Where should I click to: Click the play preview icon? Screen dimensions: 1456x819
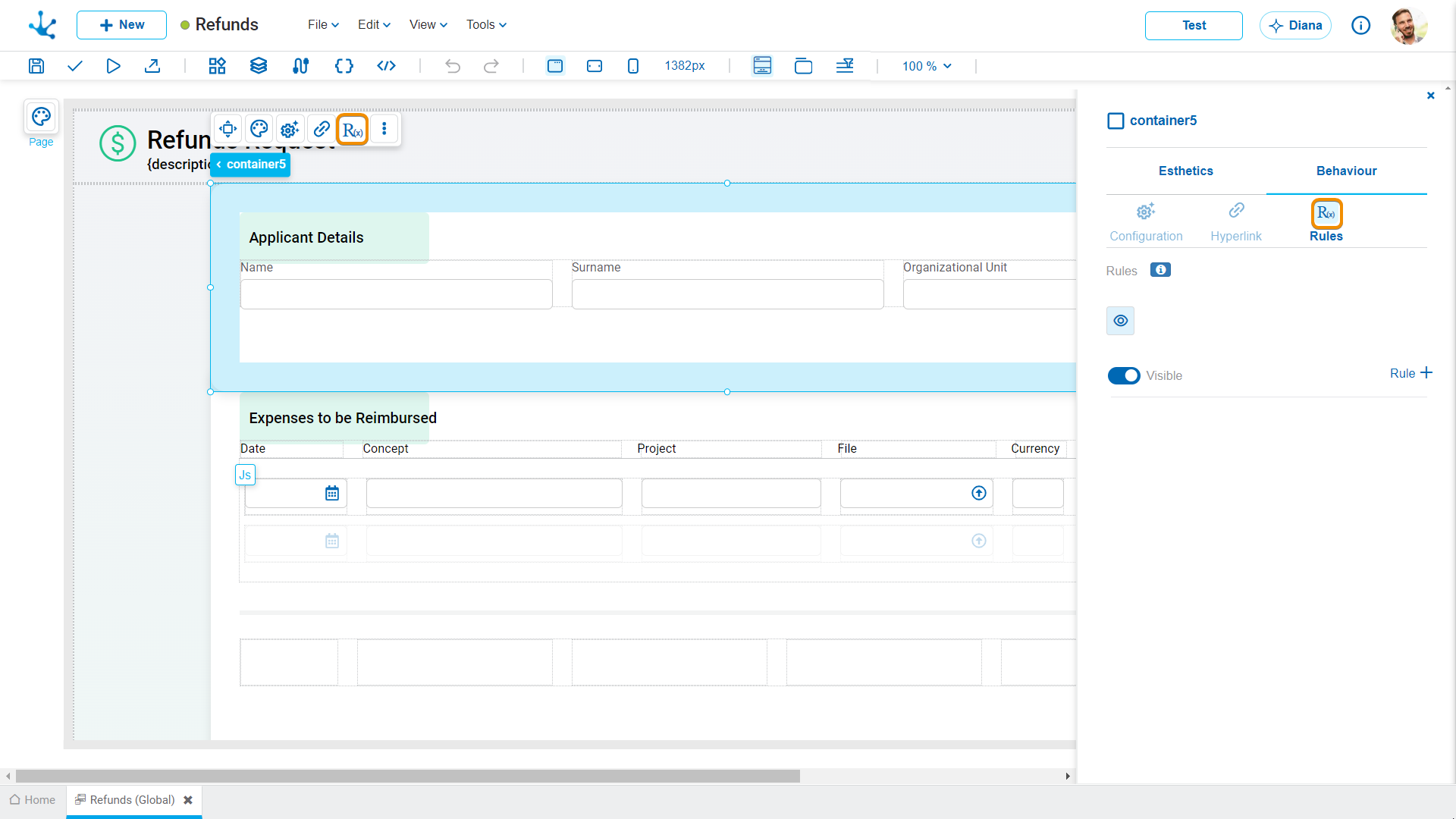click(x=113, y=66)
